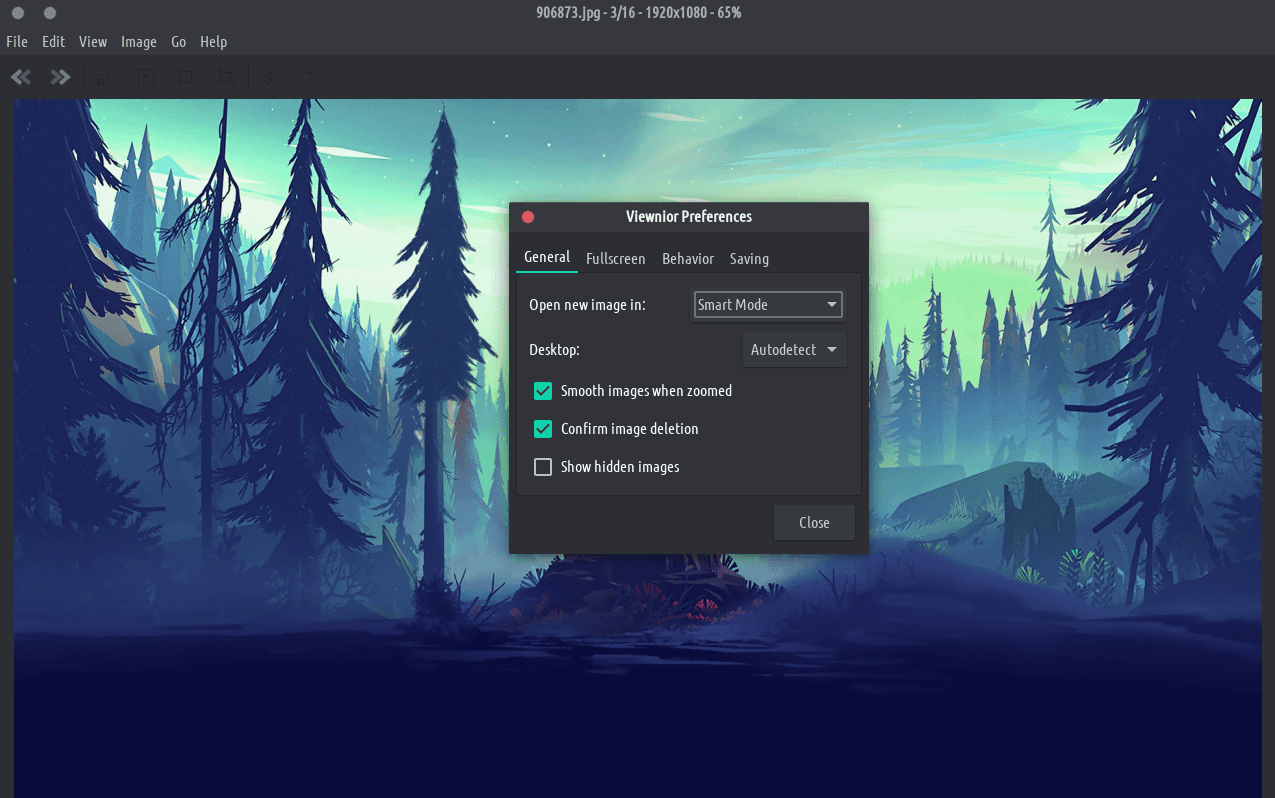
Task: Show image at normal size
Action: [186, 77]
